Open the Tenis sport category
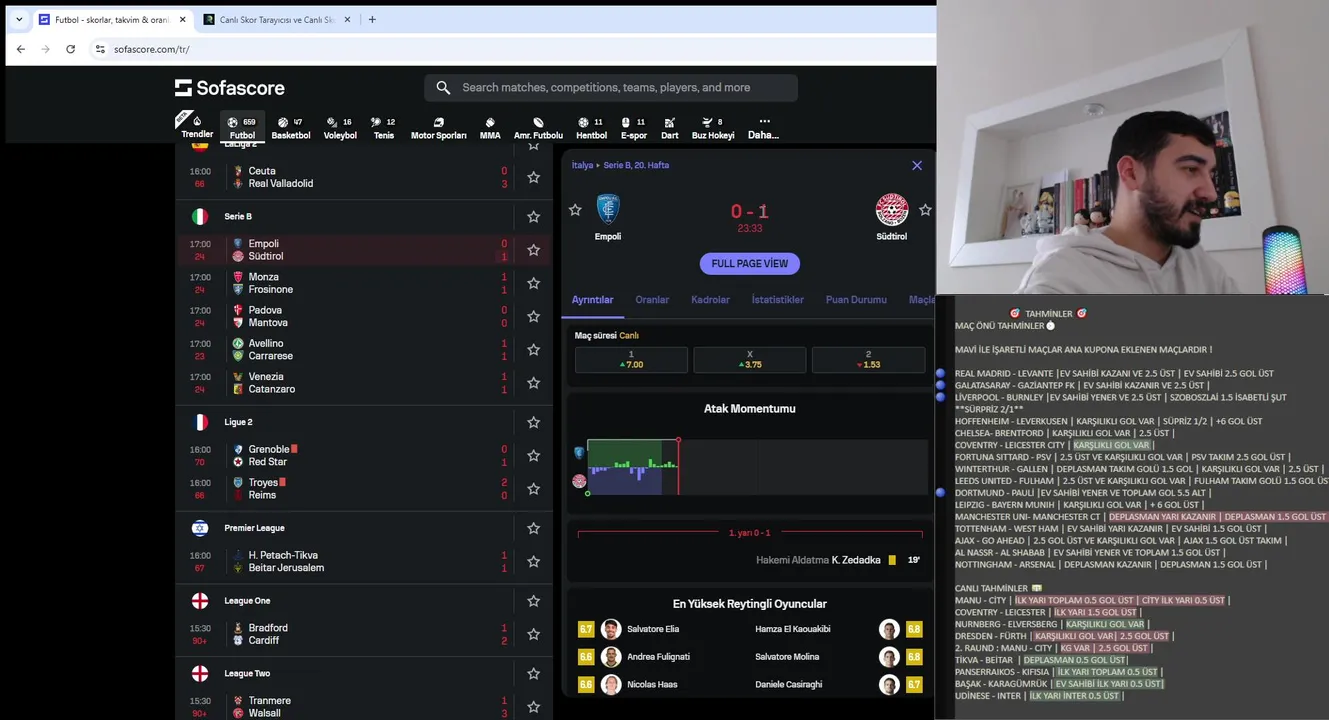Image resolution: width=1329 pixels, height=720 pixels. 384,127
